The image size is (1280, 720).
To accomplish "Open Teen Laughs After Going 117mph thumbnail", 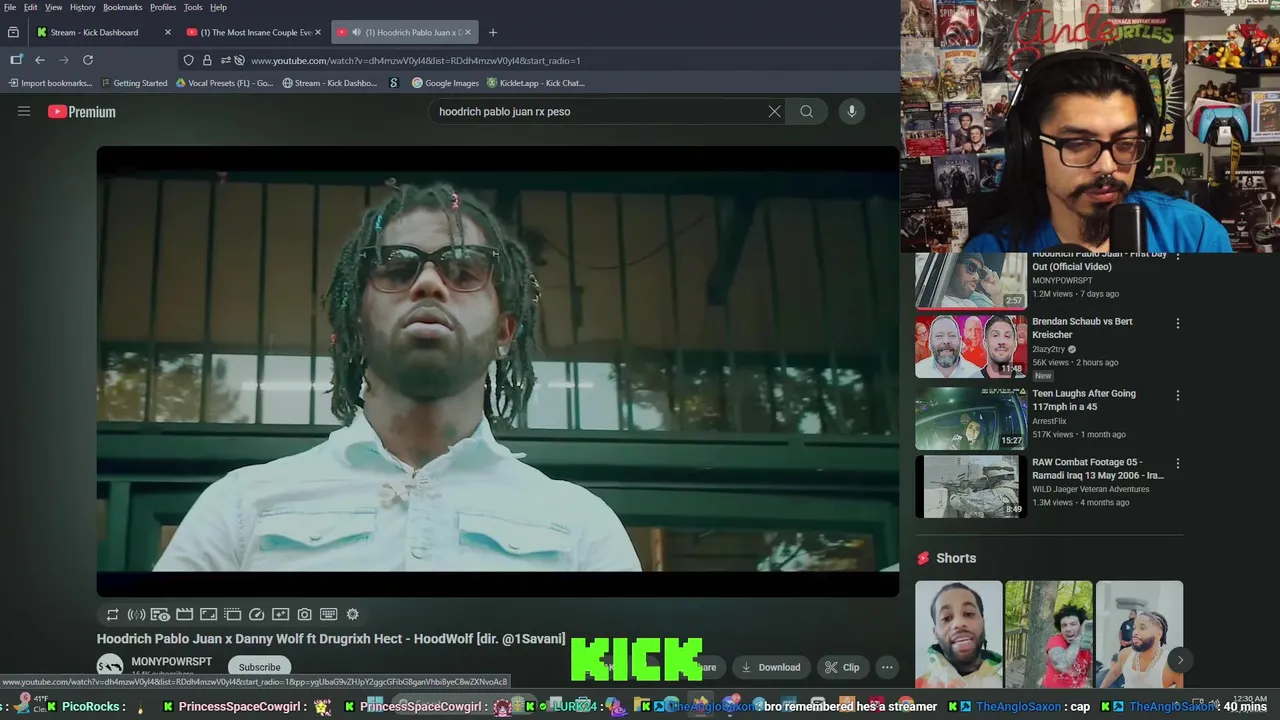I will pos(971,418).
